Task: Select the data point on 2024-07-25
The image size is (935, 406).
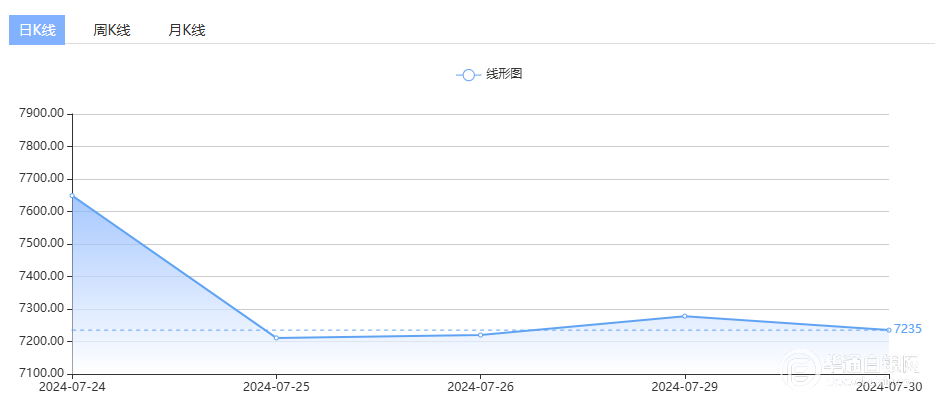Action: click(x=276, y=338)
